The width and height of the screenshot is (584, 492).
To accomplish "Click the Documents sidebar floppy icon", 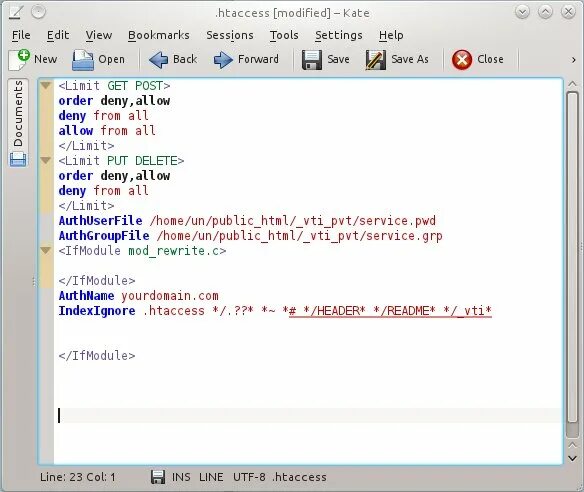I will pyautogui.click(x=18, y=159).
